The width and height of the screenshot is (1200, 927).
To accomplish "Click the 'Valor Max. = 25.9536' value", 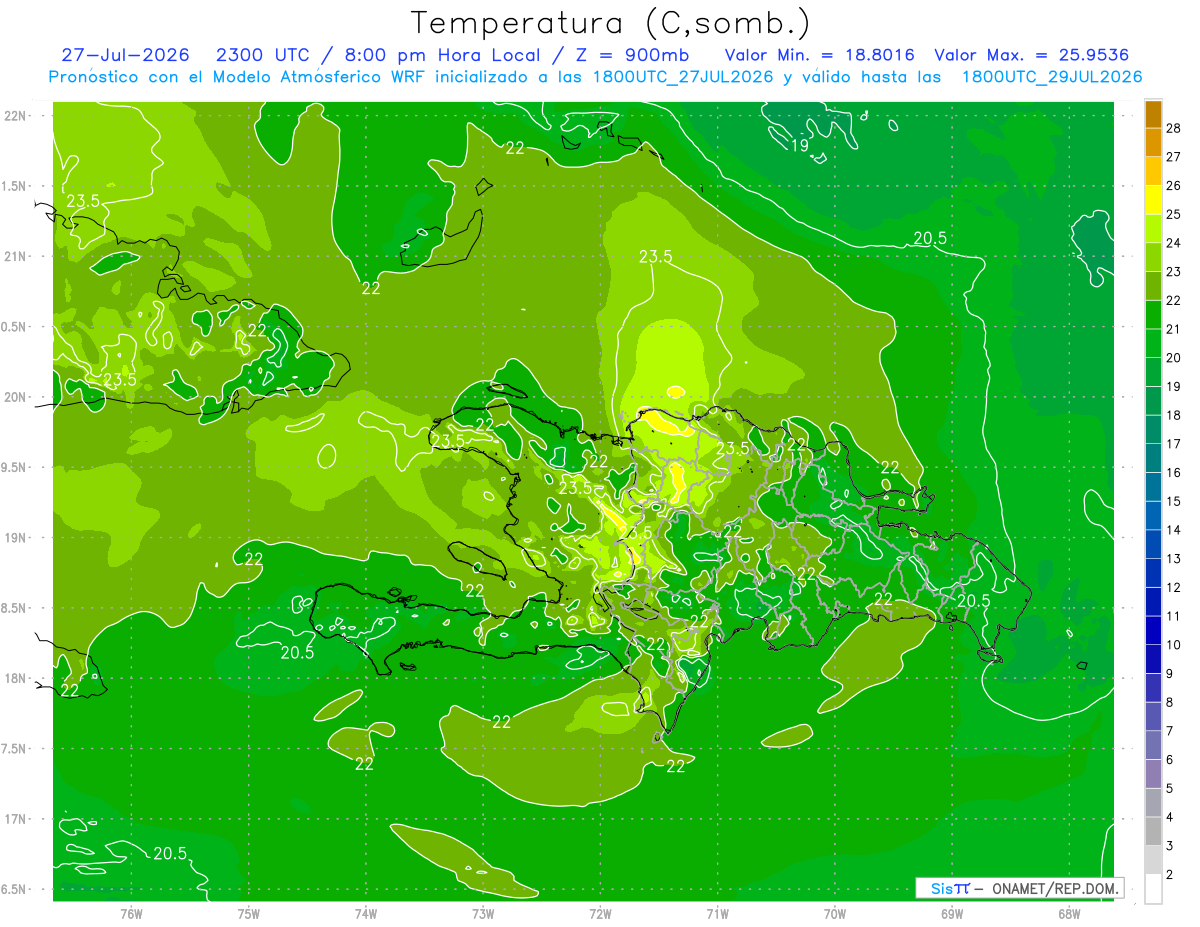I will (x=1032, y=55).
